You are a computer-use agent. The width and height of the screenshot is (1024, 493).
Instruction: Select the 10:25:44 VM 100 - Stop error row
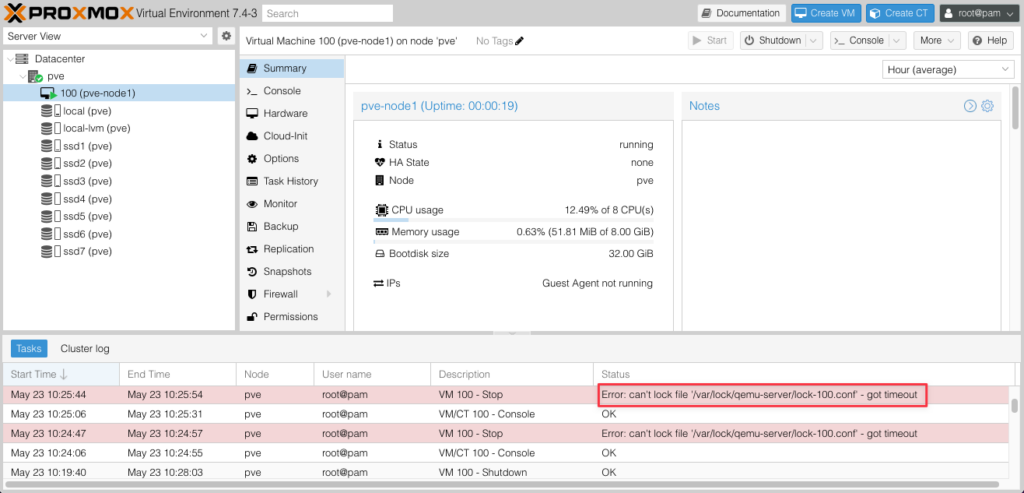(507, 395)
